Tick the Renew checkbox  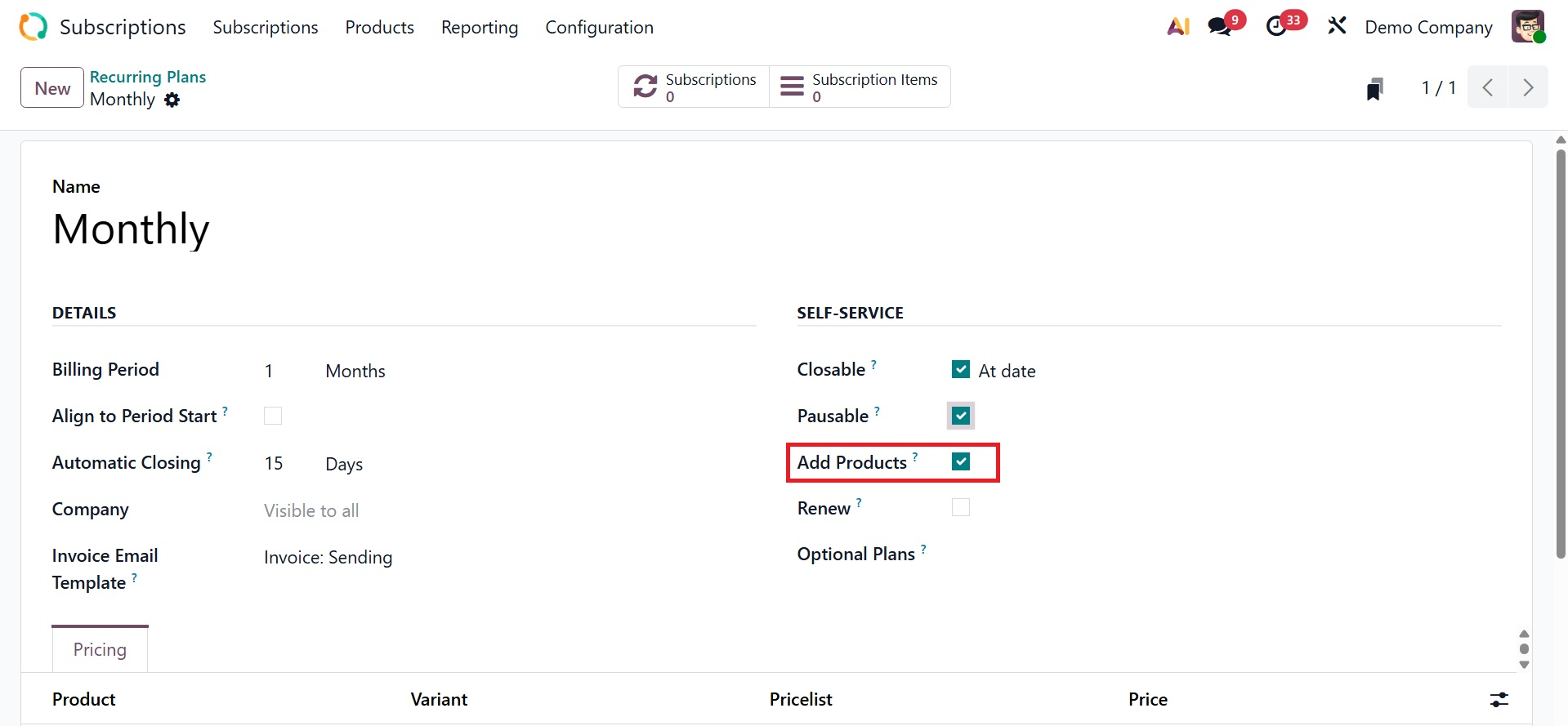[x=961, y=508]
